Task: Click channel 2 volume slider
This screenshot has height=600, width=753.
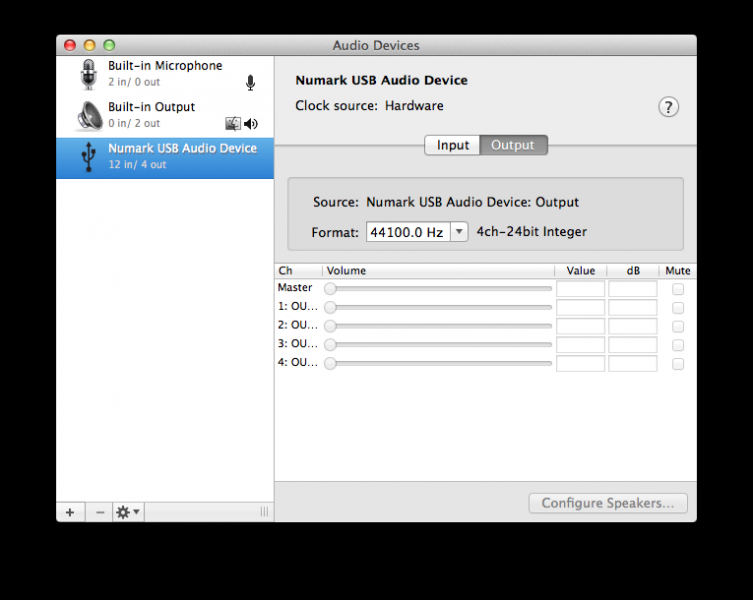Action: point(438,326)
